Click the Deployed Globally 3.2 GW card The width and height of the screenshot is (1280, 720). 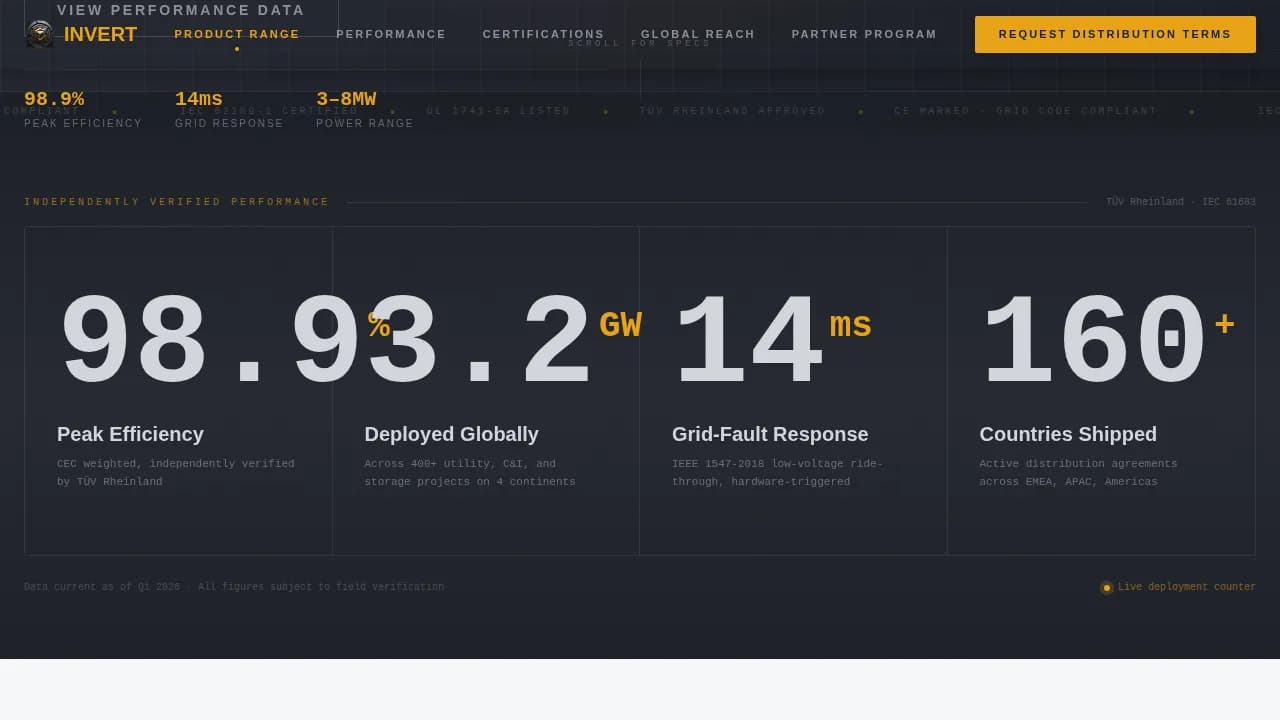486,390
